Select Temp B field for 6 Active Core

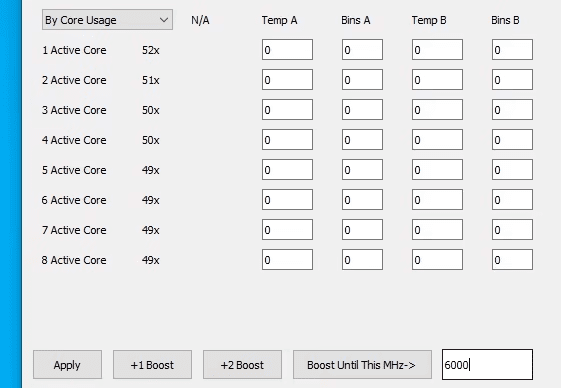click(437, 200)
